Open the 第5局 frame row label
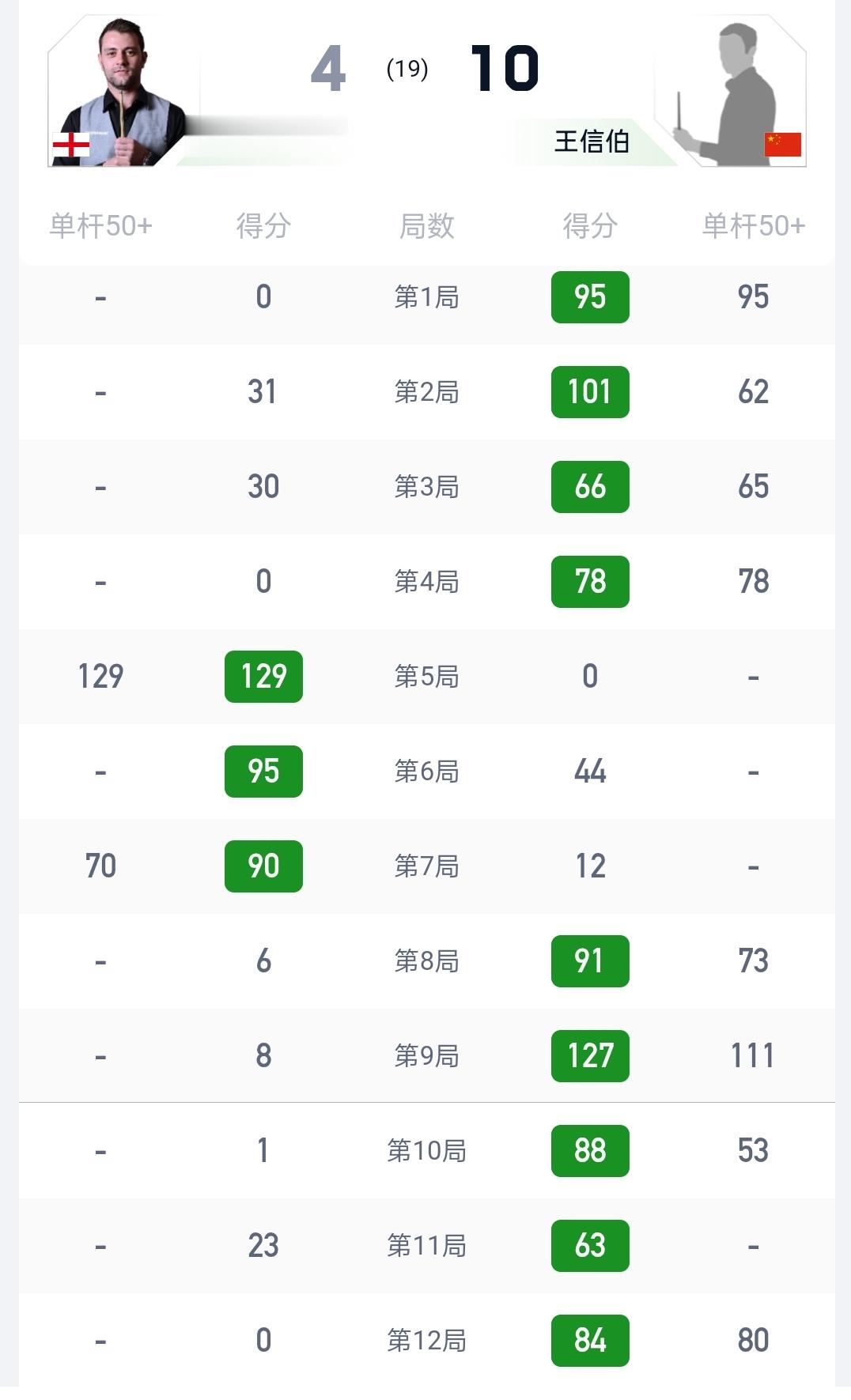 426,677
